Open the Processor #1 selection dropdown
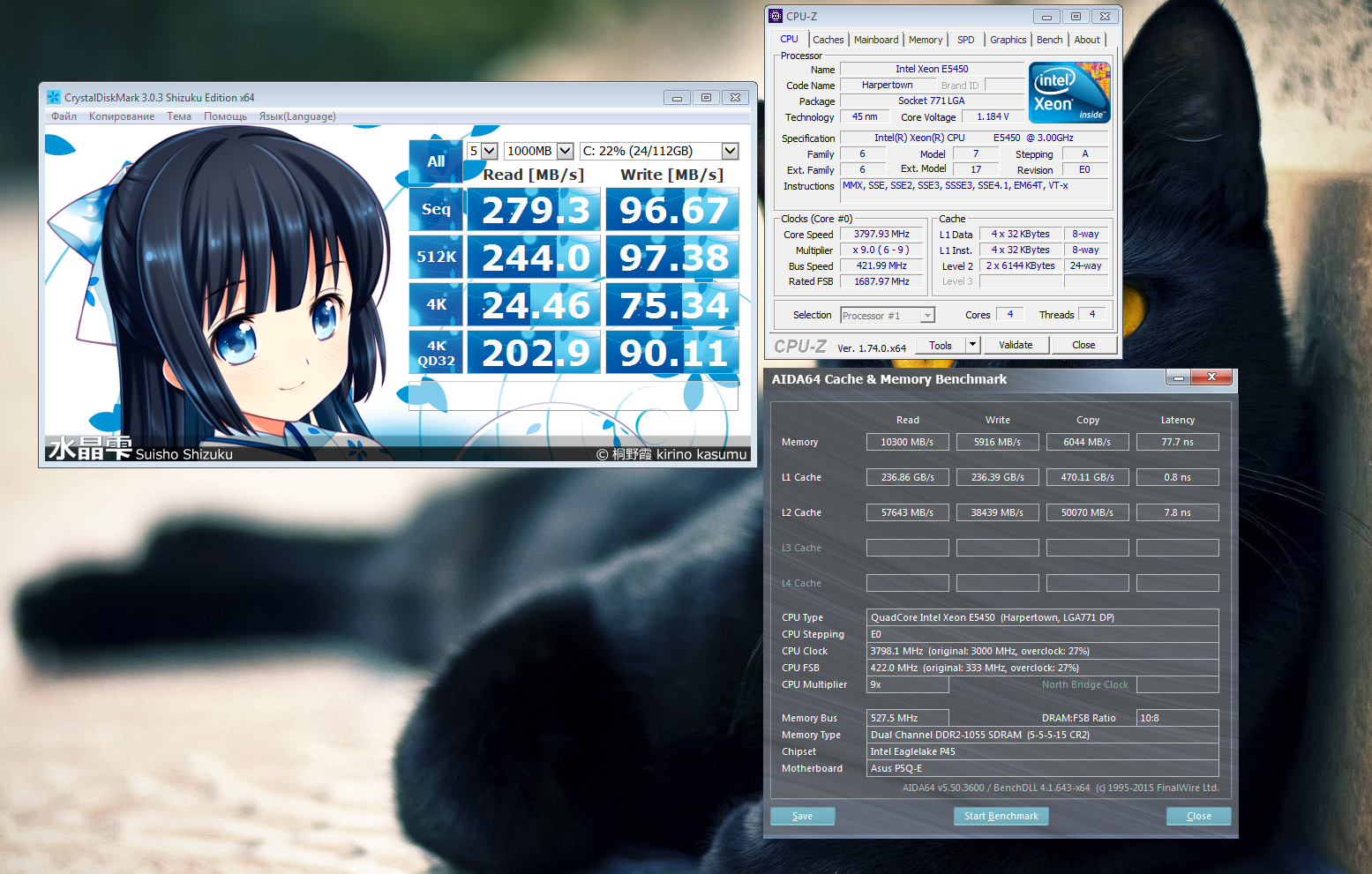Image resolution: width=1372 pixels, height=874 pixels. 887,315
